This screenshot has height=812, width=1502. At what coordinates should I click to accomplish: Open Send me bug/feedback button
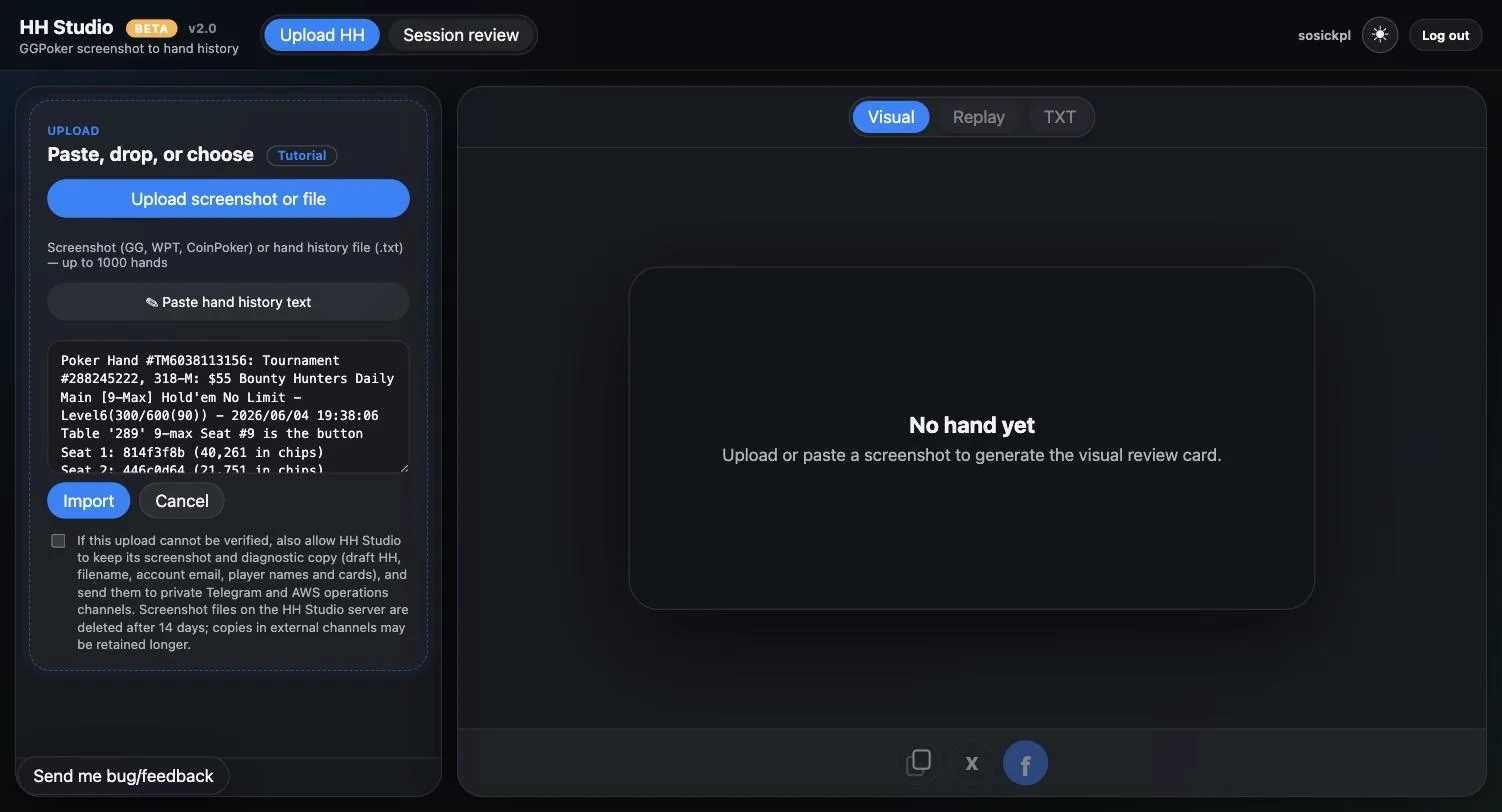pyautogui.click(x=123, y=776)
